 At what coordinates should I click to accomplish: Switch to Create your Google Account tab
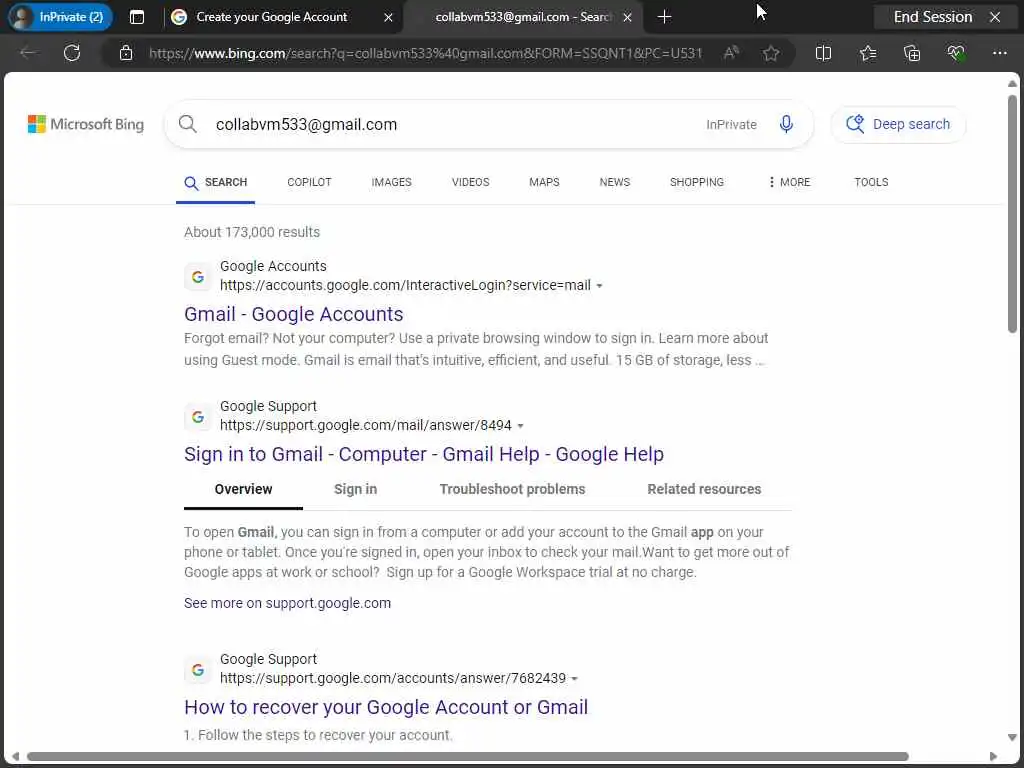tap(271, 17)
